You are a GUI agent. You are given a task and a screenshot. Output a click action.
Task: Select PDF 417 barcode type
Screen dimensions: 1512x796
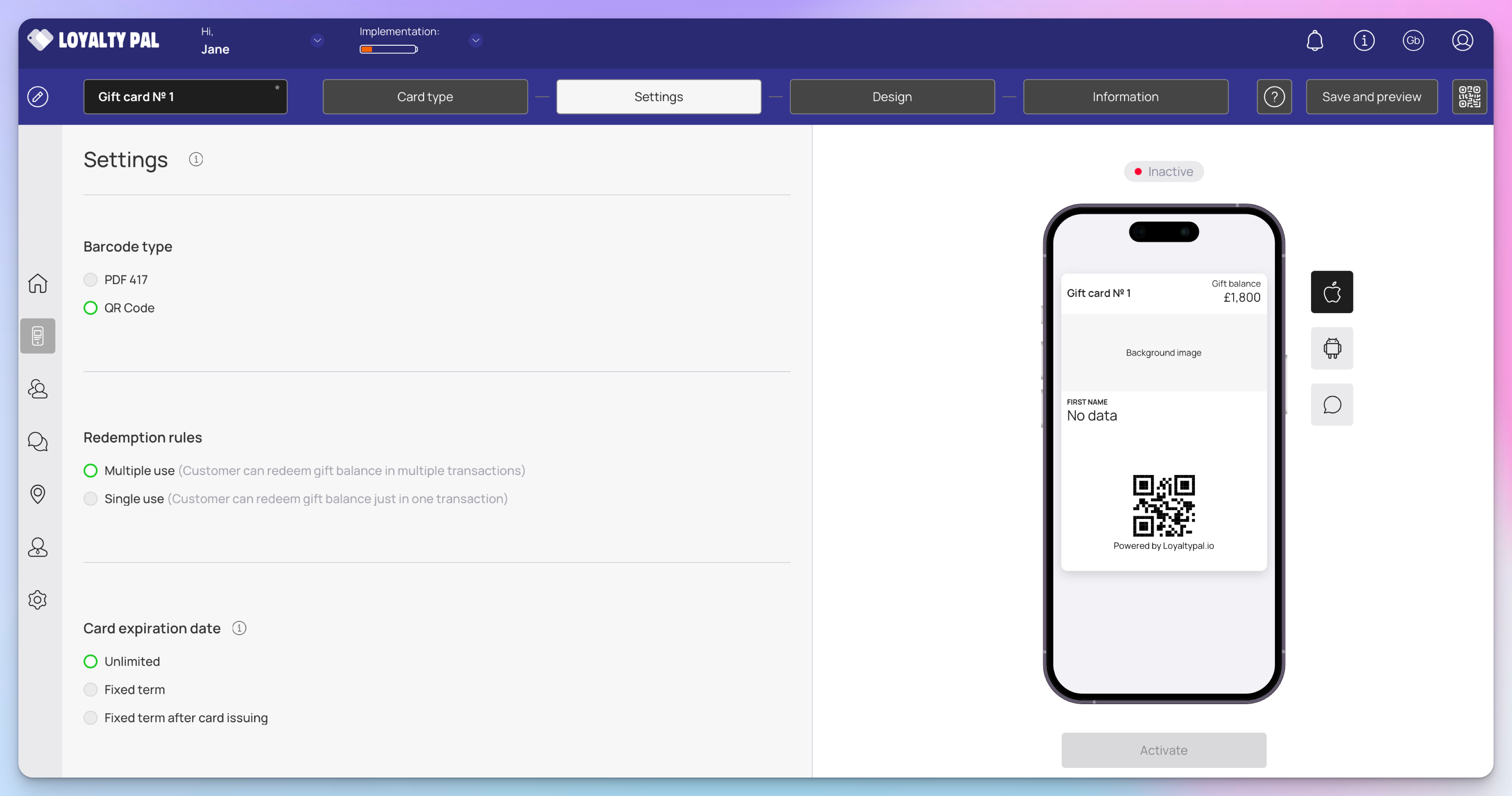coord(90,280)
